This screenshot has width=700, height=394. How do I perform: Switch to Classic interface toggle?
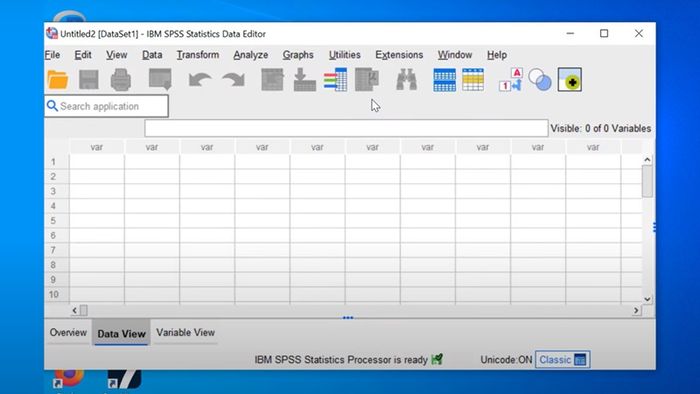[562, 360]
